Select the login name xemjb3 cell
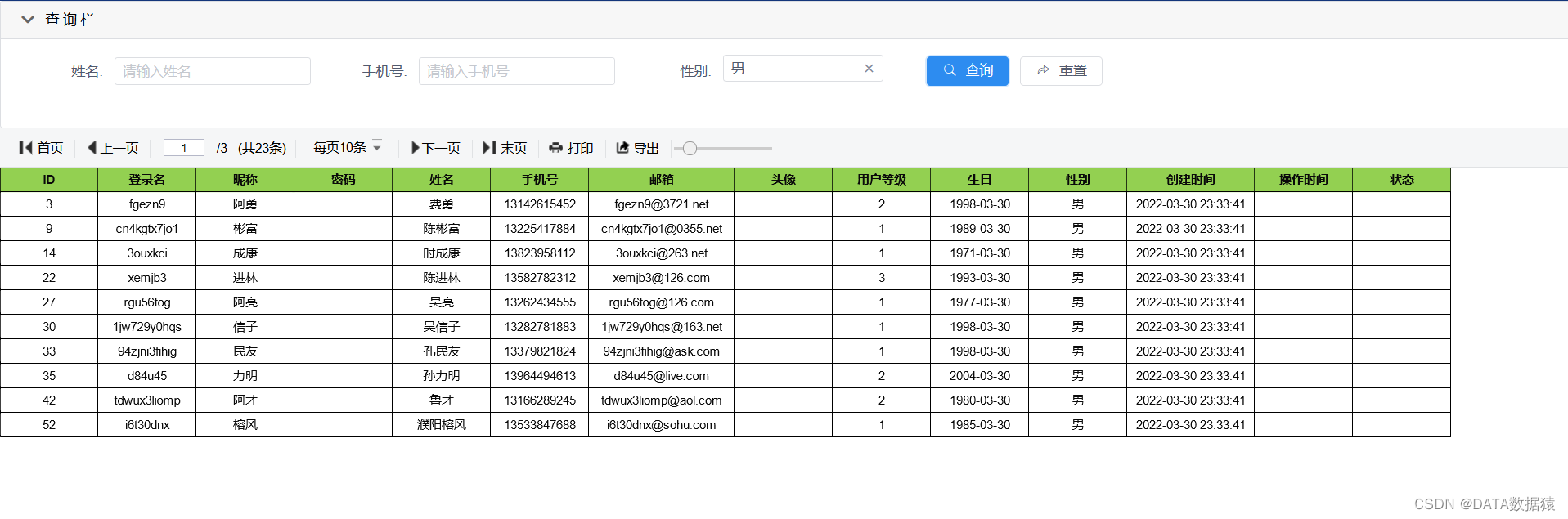This screenshot has width=1568, height=519. coord(147,278)
